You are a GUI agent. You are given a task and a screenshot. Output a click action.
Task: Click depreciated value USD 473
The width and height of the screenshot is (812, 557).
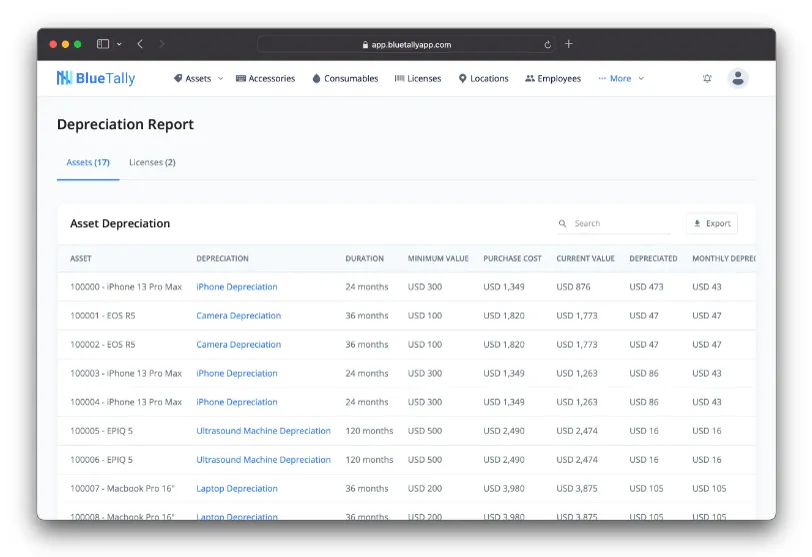646,287
